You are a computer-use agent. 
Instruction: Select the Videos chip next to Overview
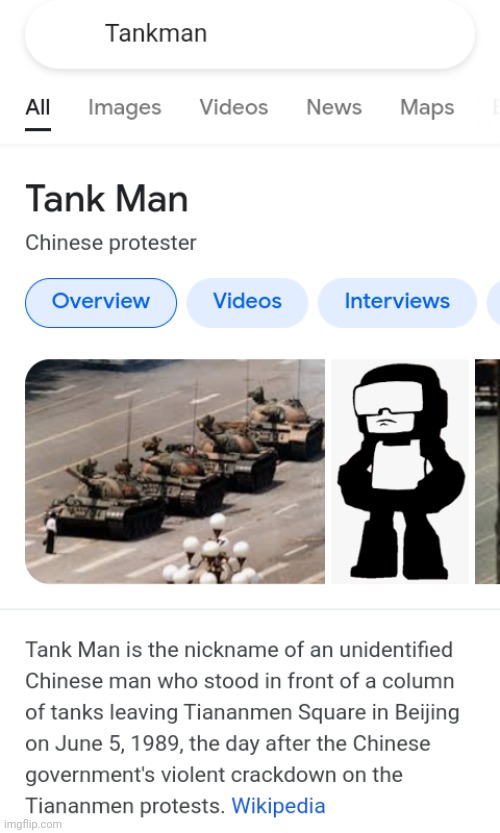tap(247, 302)
